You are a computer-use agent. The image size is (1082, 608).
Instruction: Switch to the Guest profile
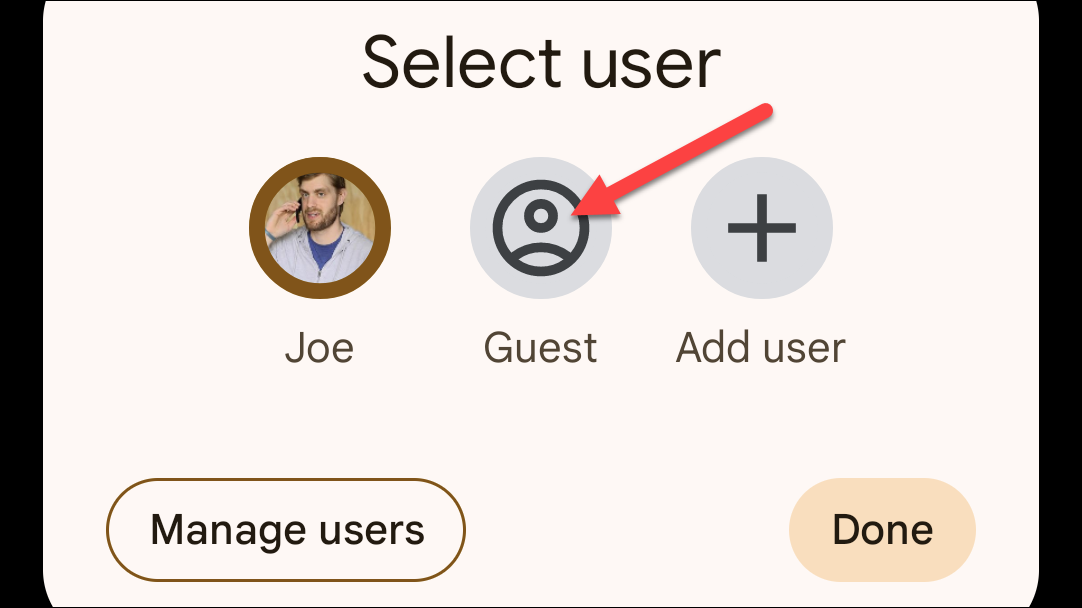(540, 228)
